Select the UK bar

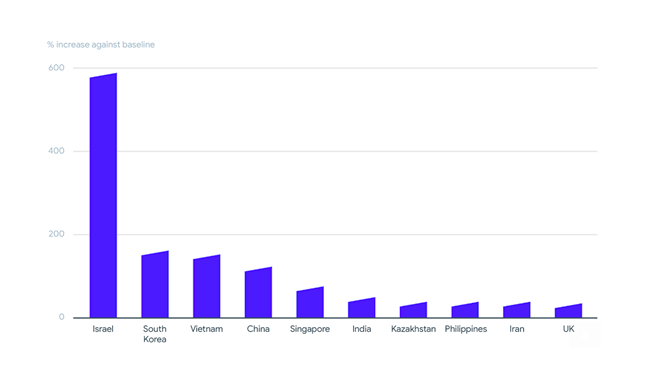click(568, 311)
